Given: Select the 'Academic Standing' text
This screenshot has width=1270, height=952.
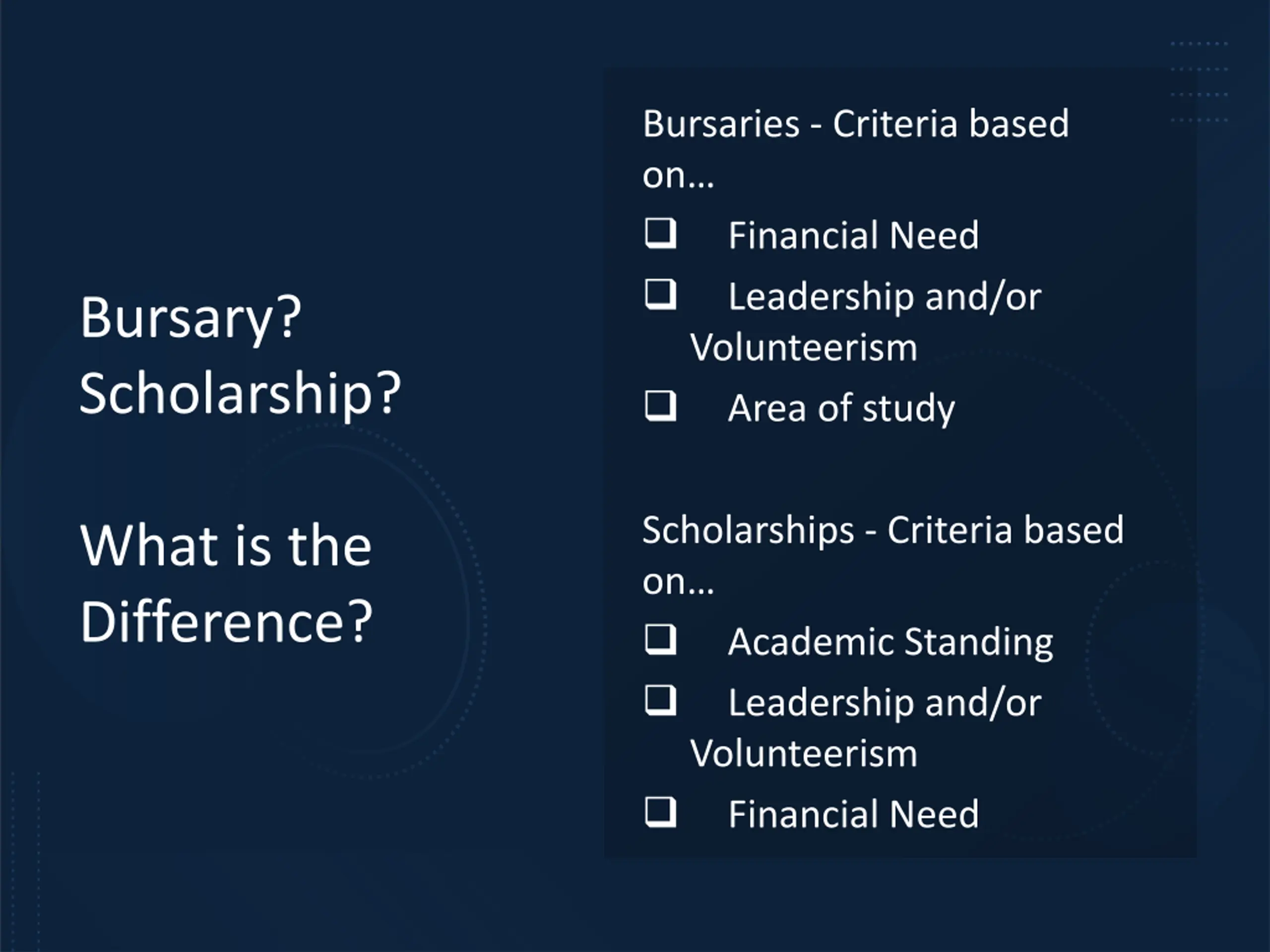Looking at the screenshot, I should tap(891, 642).
